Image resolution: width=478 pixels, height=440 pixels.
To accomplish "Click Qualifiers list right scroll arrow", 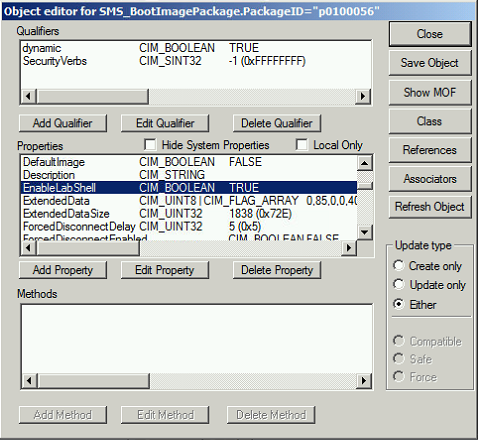I will (363, 96).
